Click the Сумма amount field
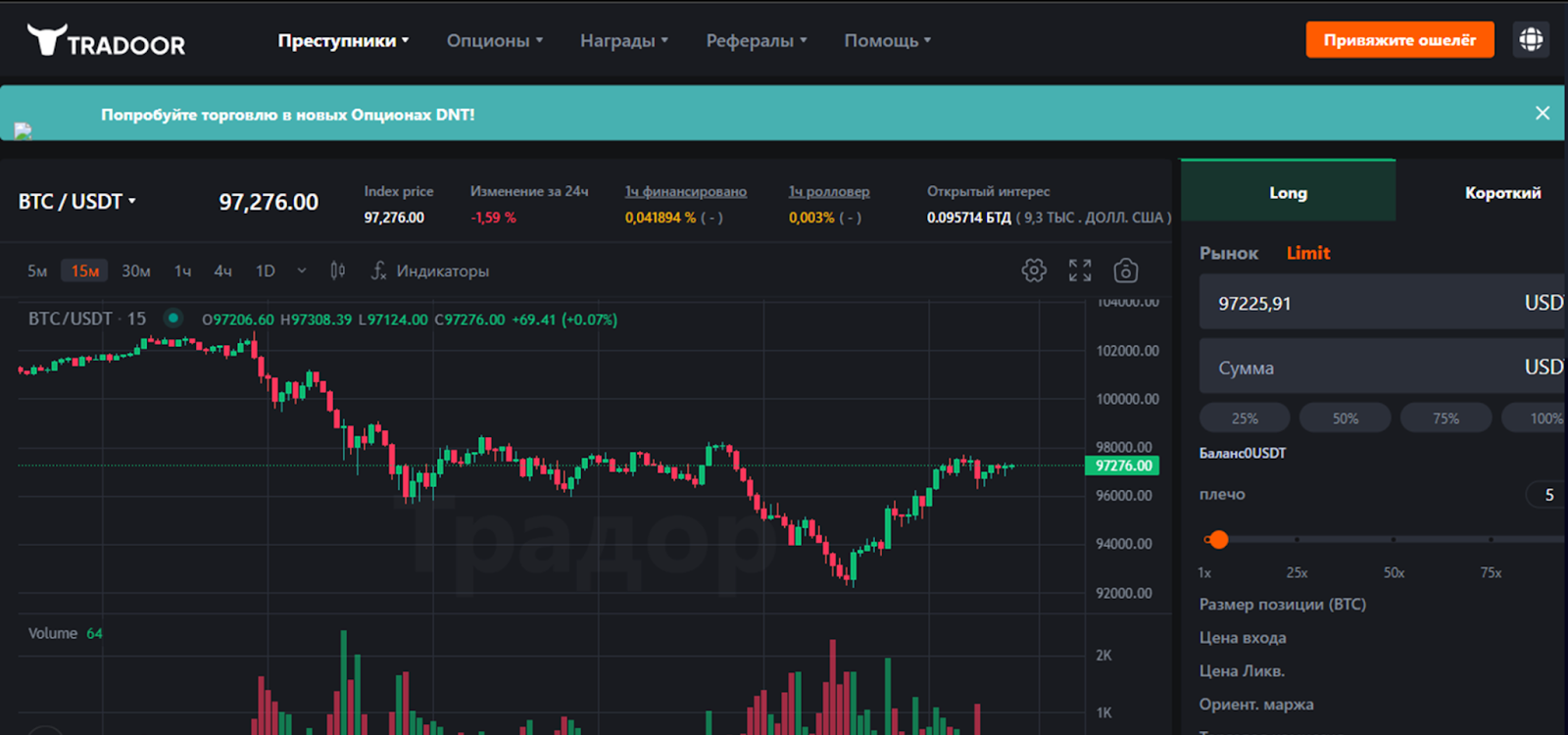This screenshot has width=1568, height=735. 1383,367
